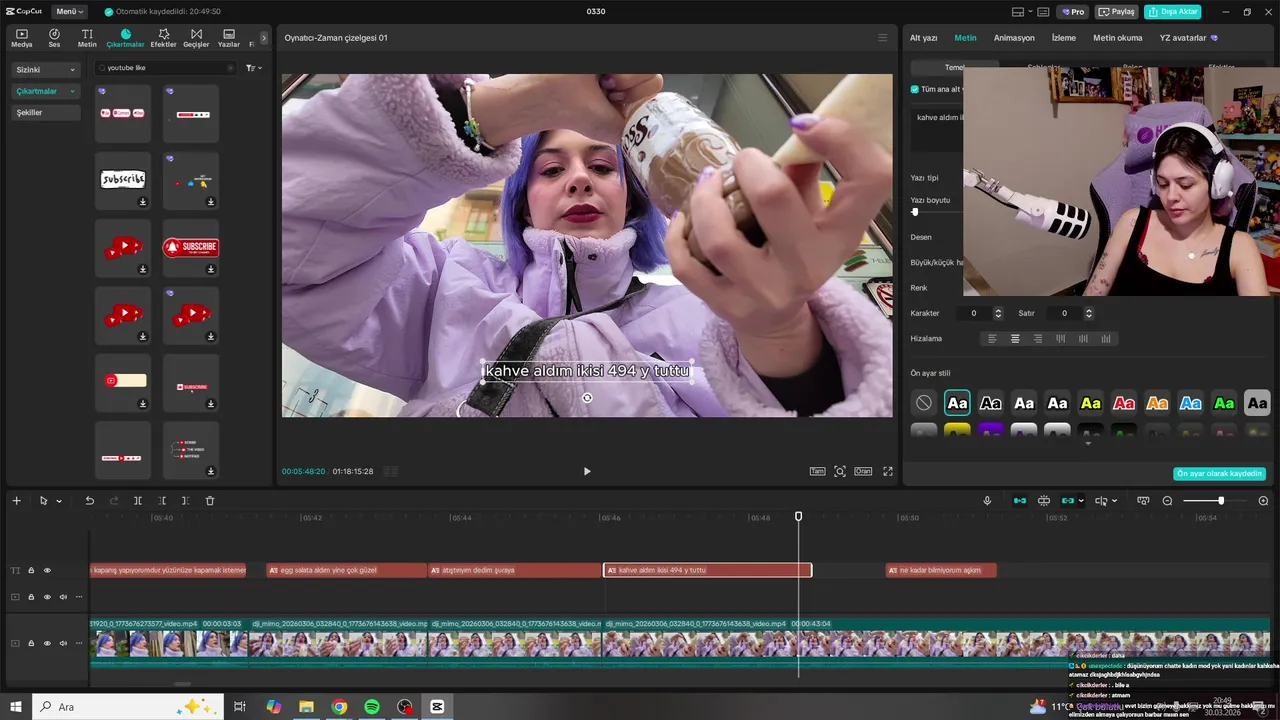1280x720 pixels.
Task: Toggle the Tüm ana alt yazı checkbox
Action: click(915, 89)
